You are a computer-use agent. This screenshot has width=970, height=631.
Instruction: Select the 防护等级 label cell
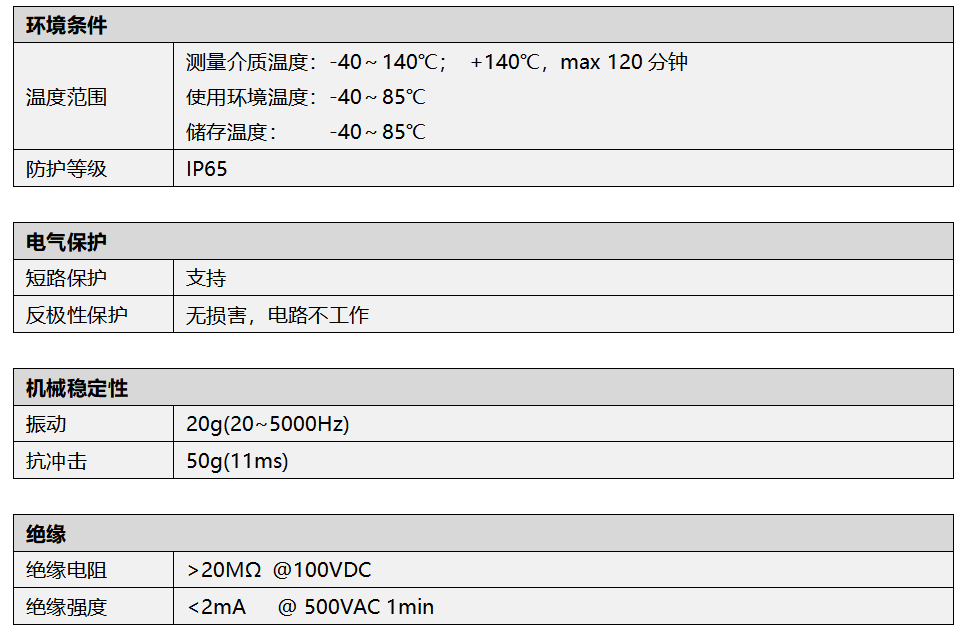(66, 169)
